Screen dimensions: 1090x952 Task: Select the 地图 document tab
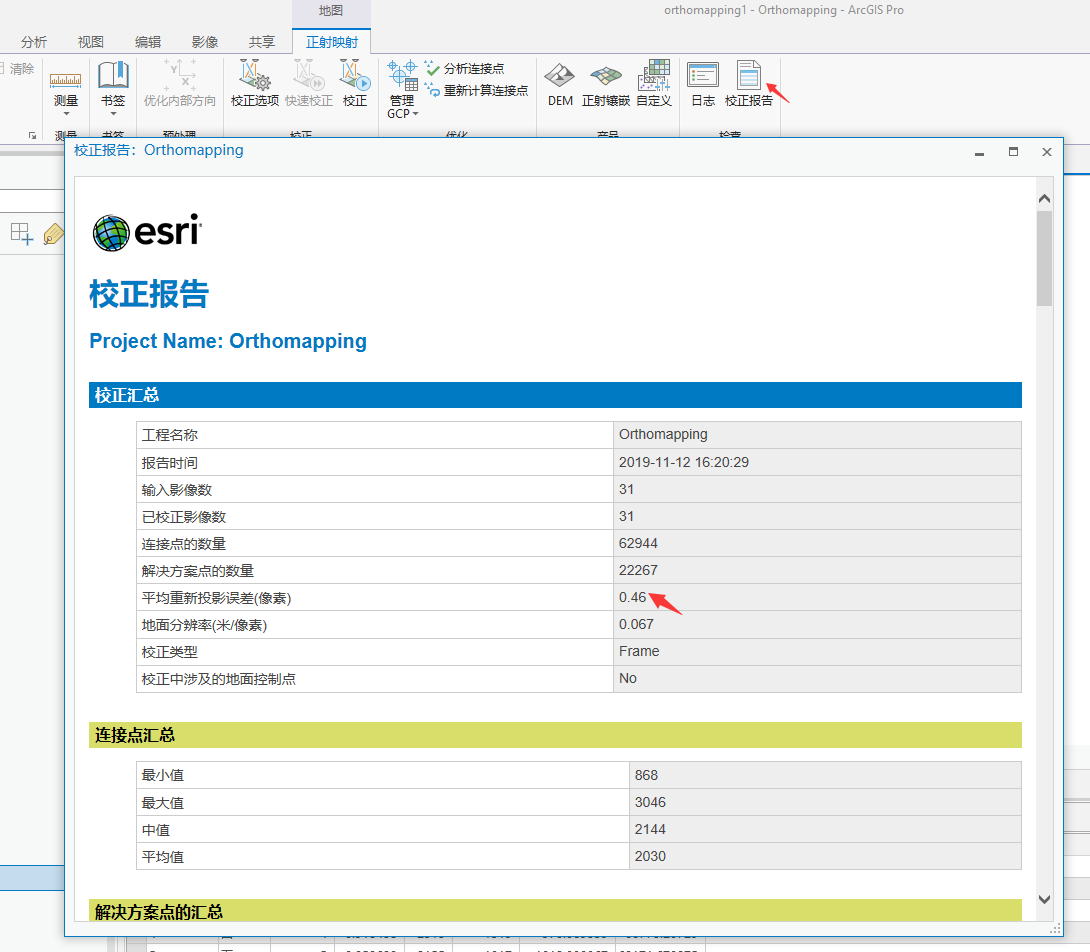pyautogui.click(x=331, y=15)
